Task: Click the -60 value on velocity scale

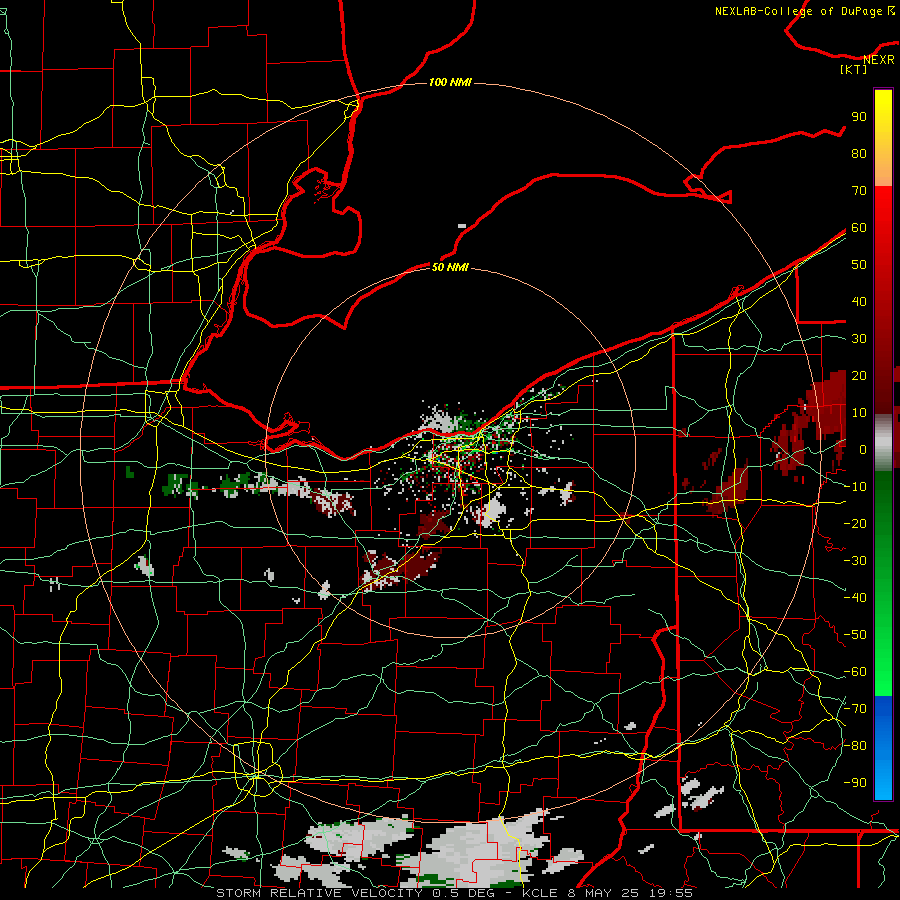Action: coord(855,672)
